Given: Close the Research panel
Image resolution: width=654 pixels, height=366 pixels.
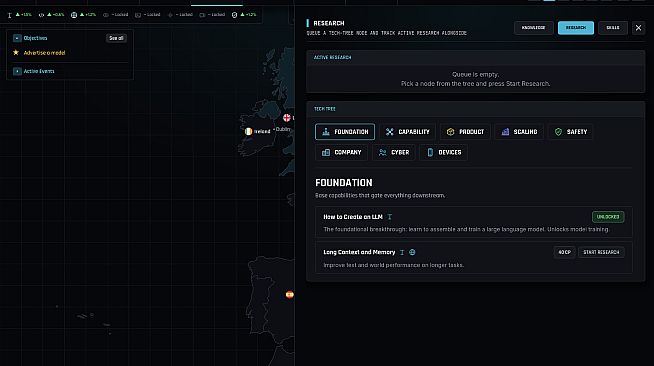Looking at the screenshot, I should point(638,28).
